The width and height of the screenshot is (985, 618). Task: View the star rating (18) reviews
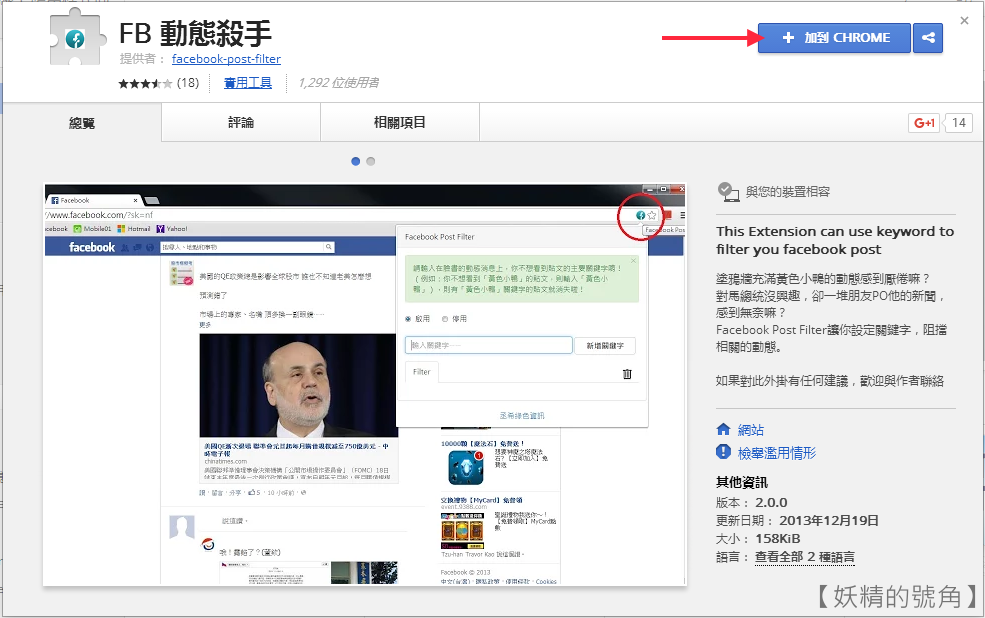click(158, 83)
